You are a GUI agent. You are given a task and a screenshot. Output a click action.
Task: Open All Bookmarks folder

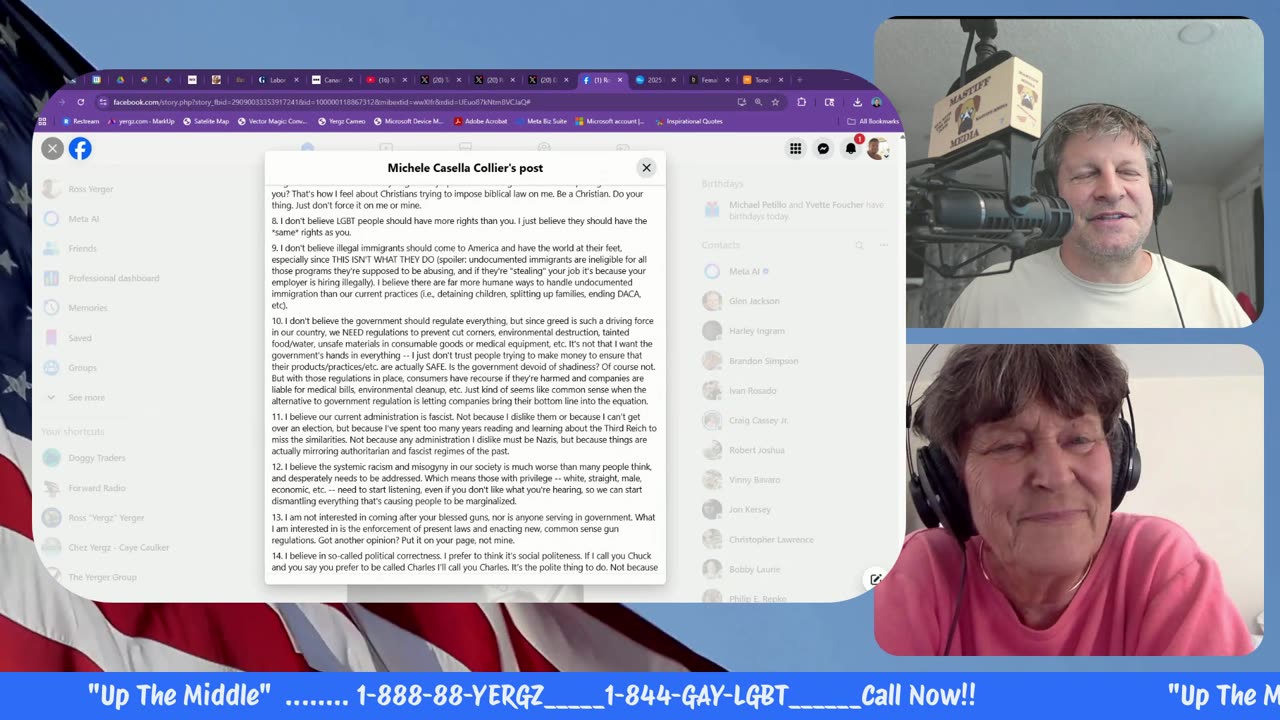873,121
